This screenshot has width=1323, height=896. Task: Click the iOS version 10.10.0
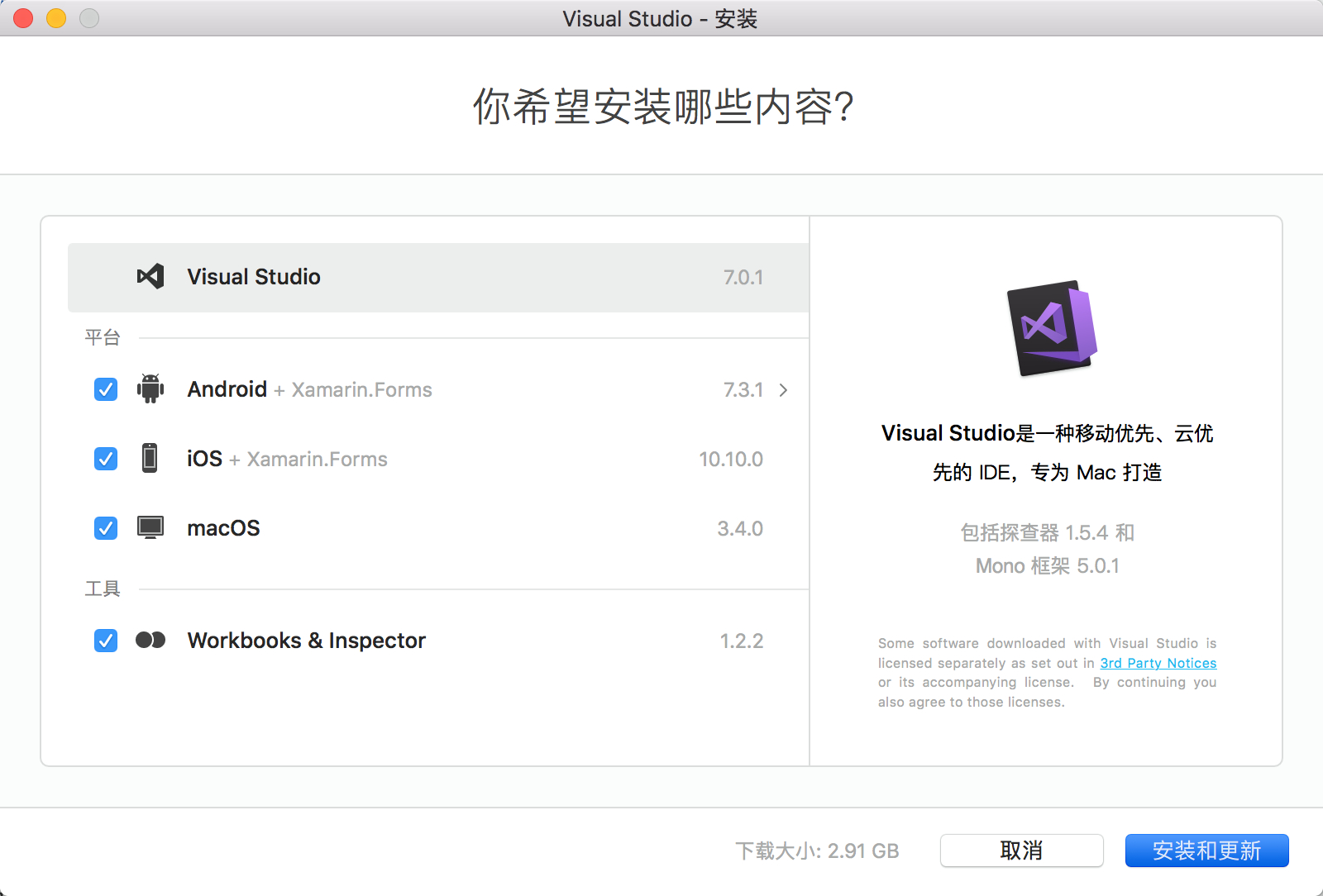pos(731,460)
